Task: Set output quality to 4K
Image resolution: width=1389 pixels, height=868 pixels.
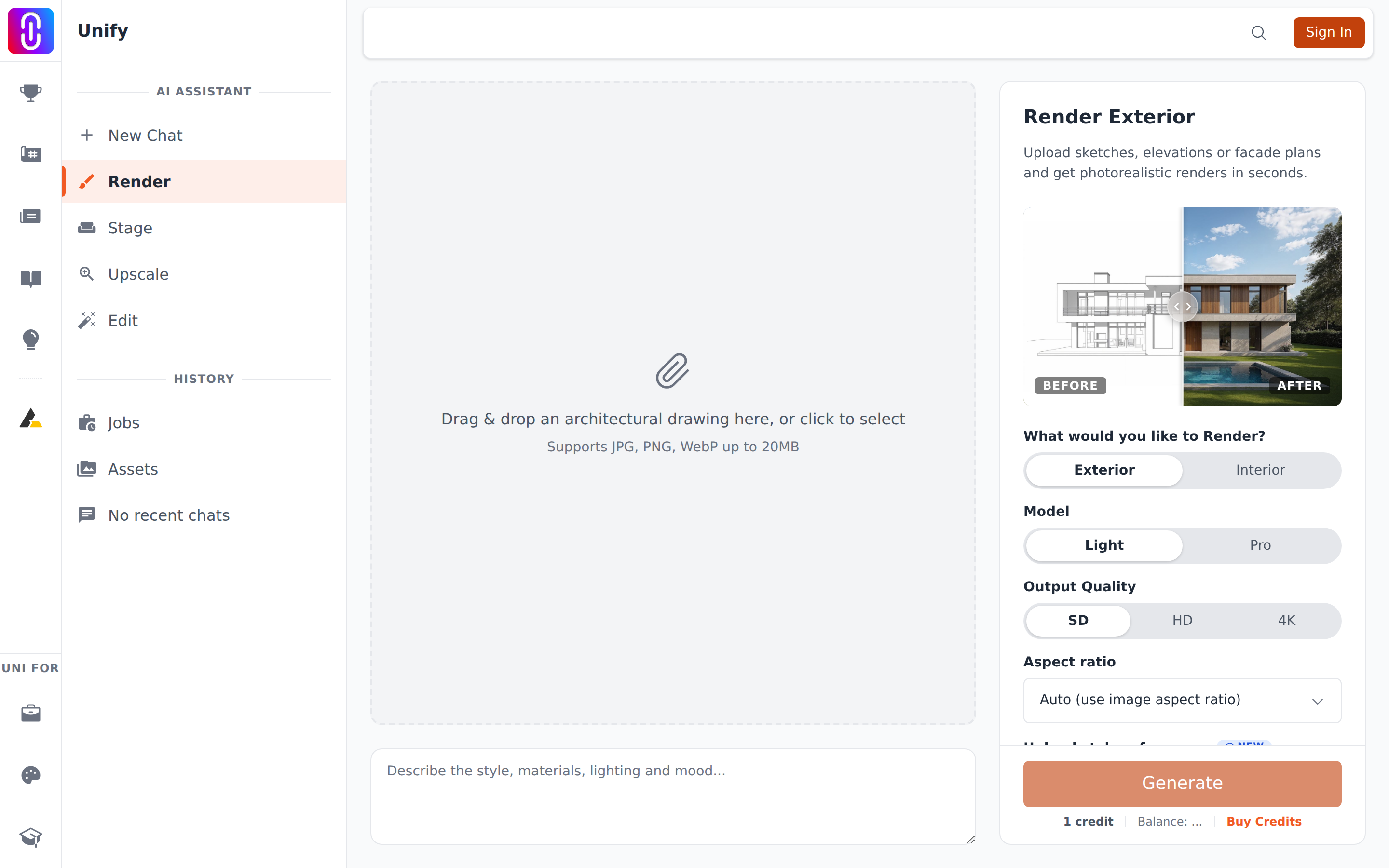Action: [x=1286, y=620]
